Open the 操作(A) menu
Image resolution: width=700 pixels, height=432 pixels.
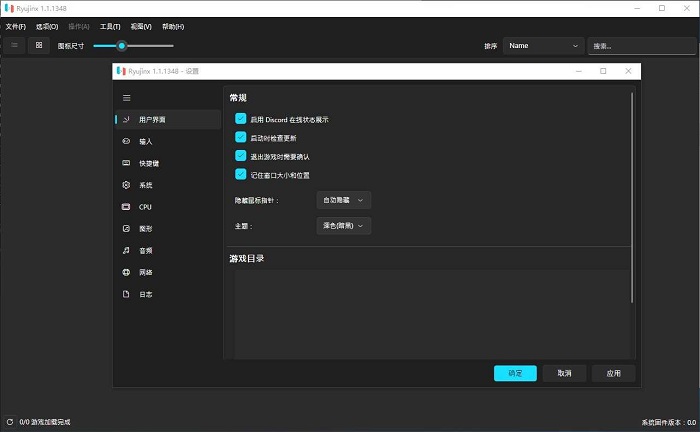pos(79,27)
